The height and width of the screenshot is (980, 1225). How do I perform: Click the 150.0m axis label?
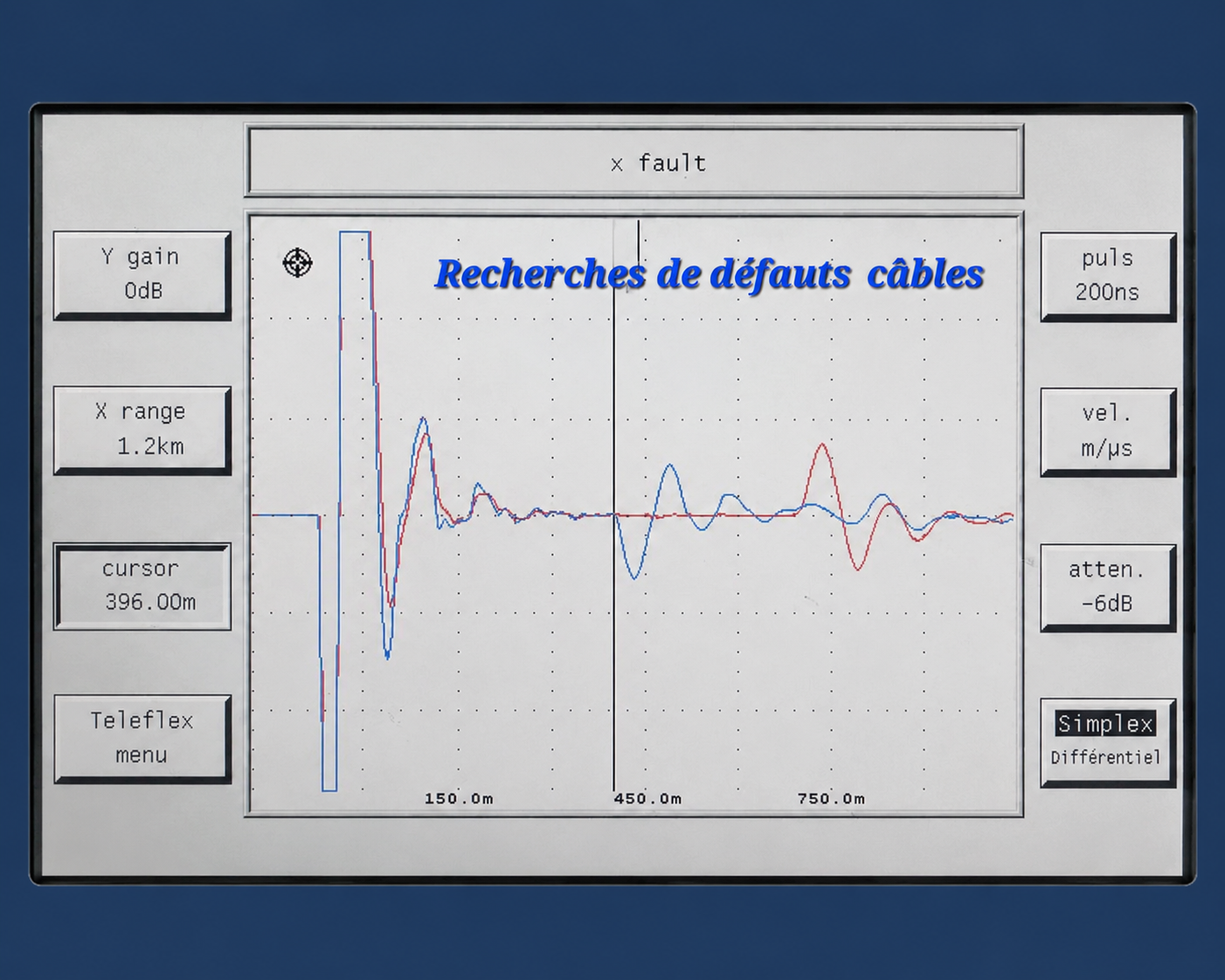[459, 798]
